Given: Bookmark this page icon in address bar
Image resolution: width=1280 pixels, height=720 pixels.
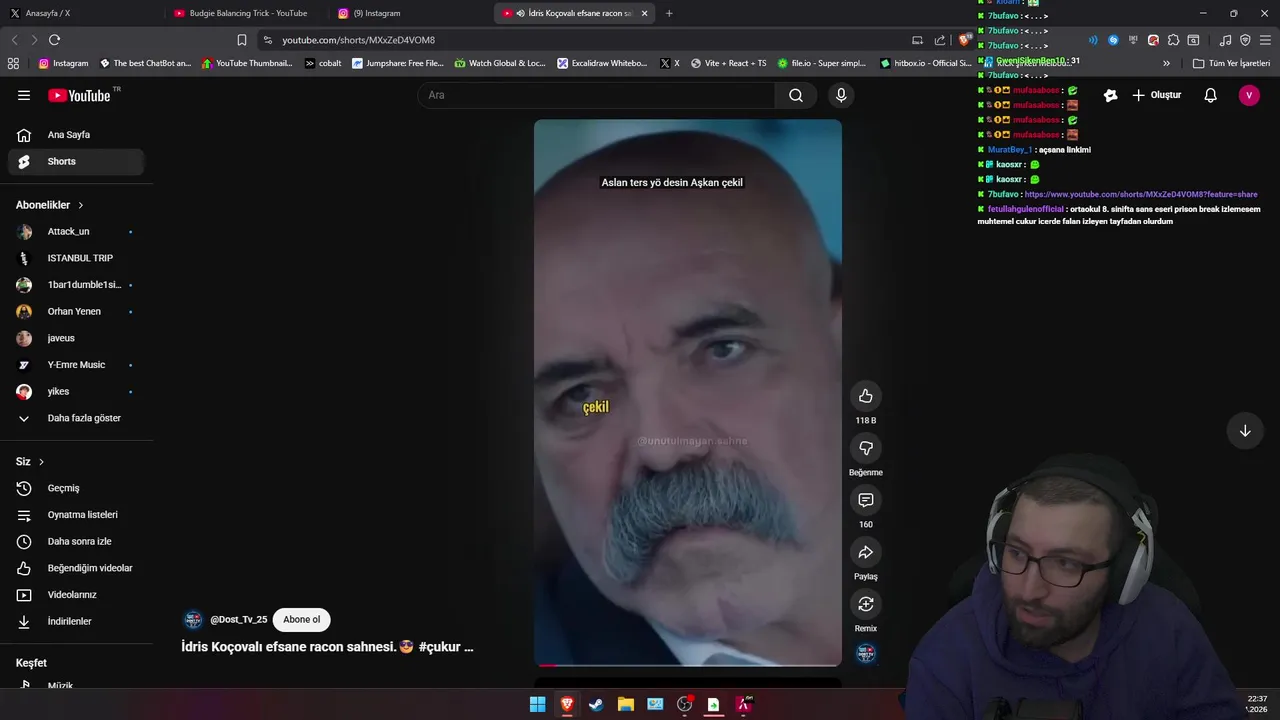Looking at the screenshot, I should (x=242, y=40).
